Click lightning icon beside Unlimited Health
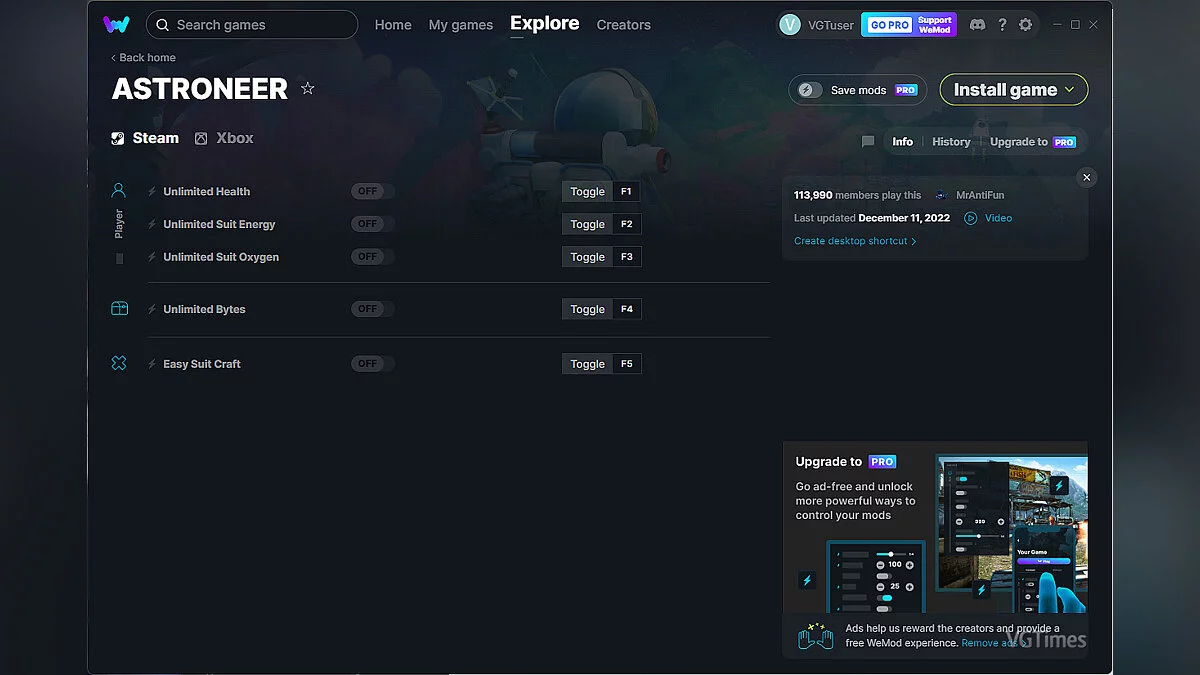Image resolution: width=1200 pixels, height=675 pixels. click(x=152, y=192)
